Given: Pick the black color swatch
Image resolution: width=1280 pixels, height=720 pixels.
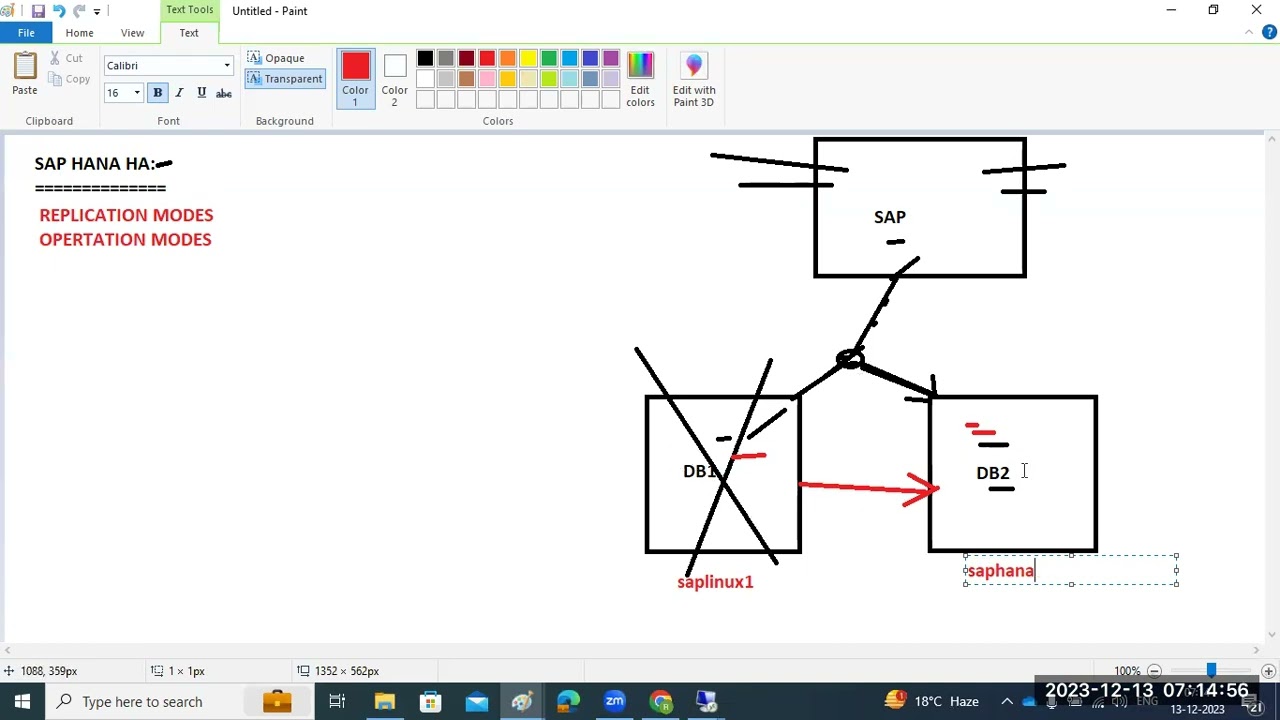Looking at the screenshot, I should pos(425,59).
